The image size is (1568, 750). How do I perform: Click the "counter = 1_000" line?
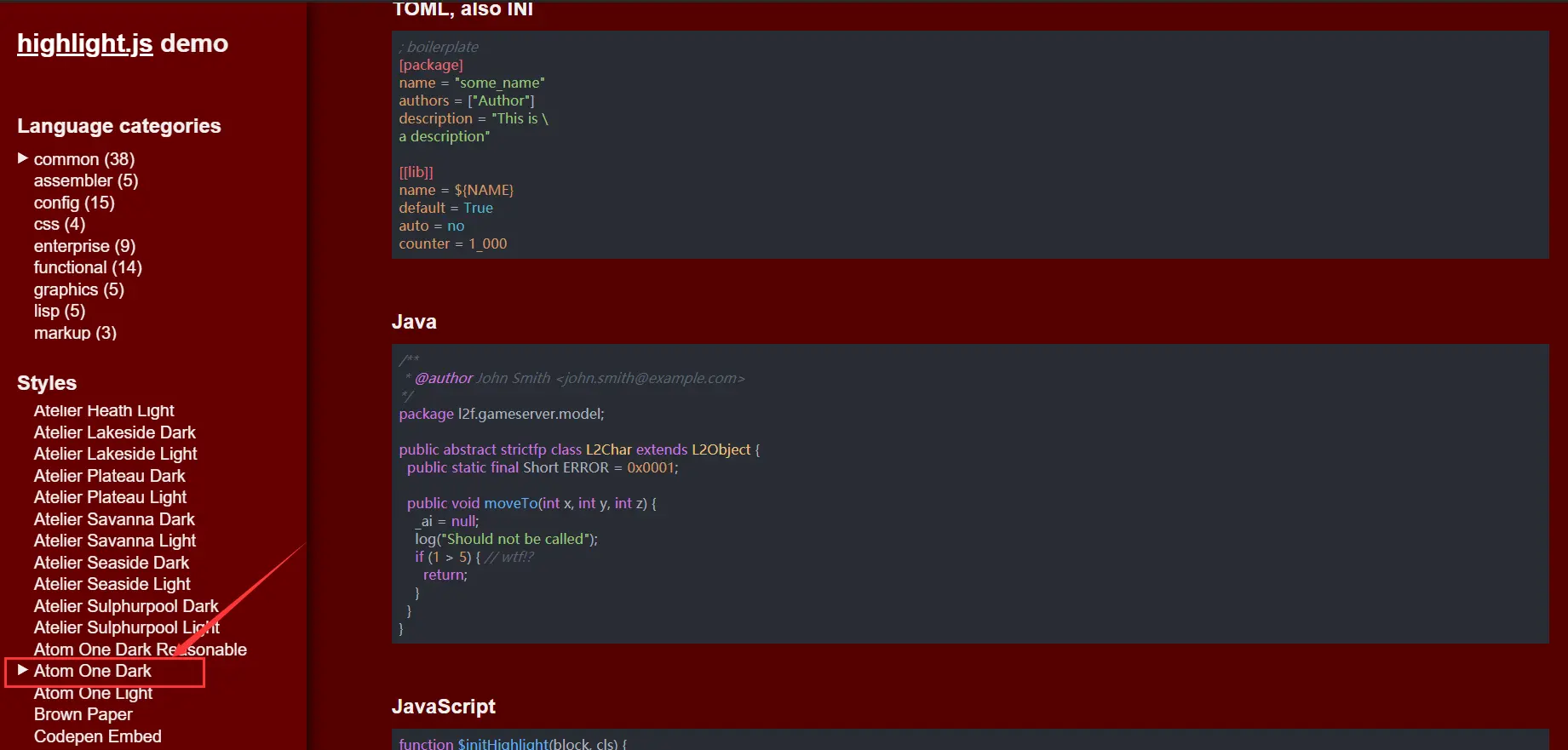pos(453,243)
